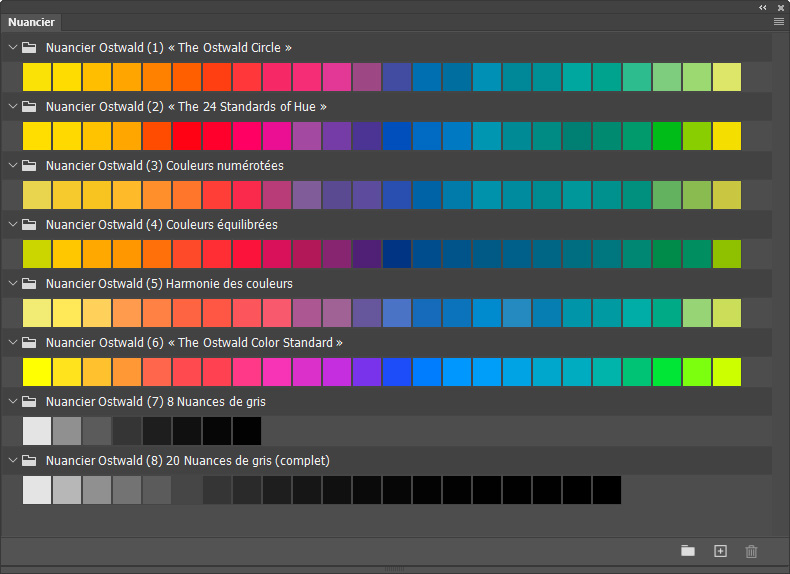Screen dimensions: 790x574
Task: Select group name 'Nuancier Ostwald (4) Couleurs équilibrées'
Action: coord(162,224)
